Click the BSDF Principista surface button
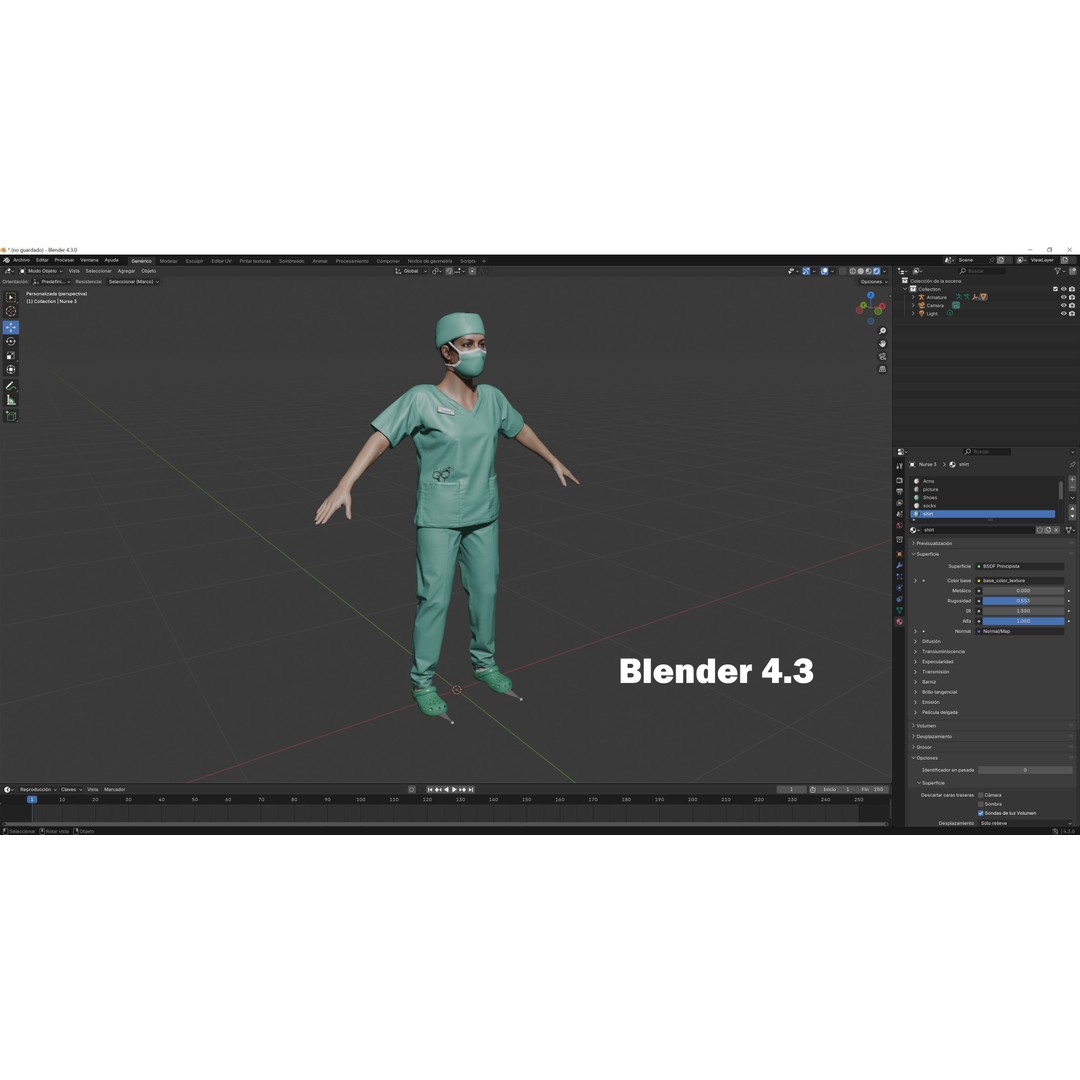Screen dimensions: 1080x1080 coord(1019,566)
